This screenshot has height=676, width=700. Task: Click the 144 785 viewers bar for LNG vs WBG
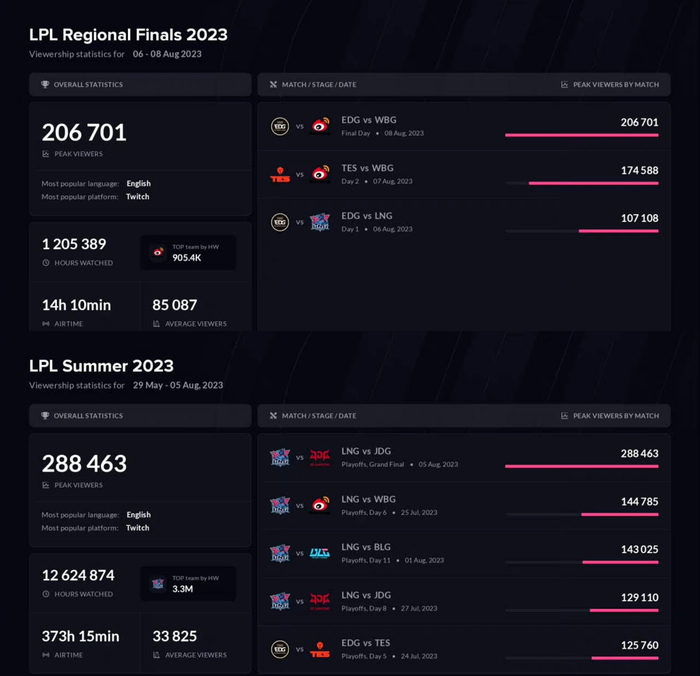pos(619,515)
